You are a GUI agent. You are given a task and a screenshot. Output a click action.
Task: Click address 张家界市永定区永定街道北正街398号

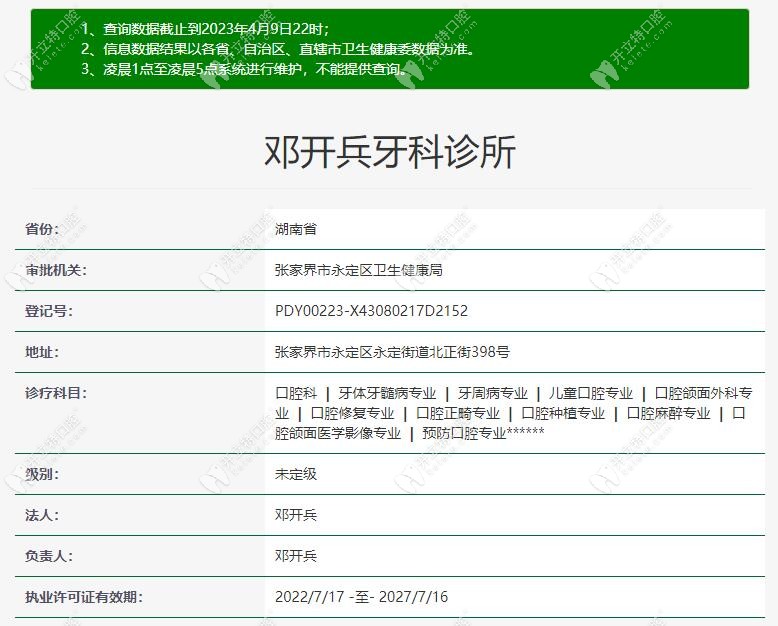click(x=392, y=352)
